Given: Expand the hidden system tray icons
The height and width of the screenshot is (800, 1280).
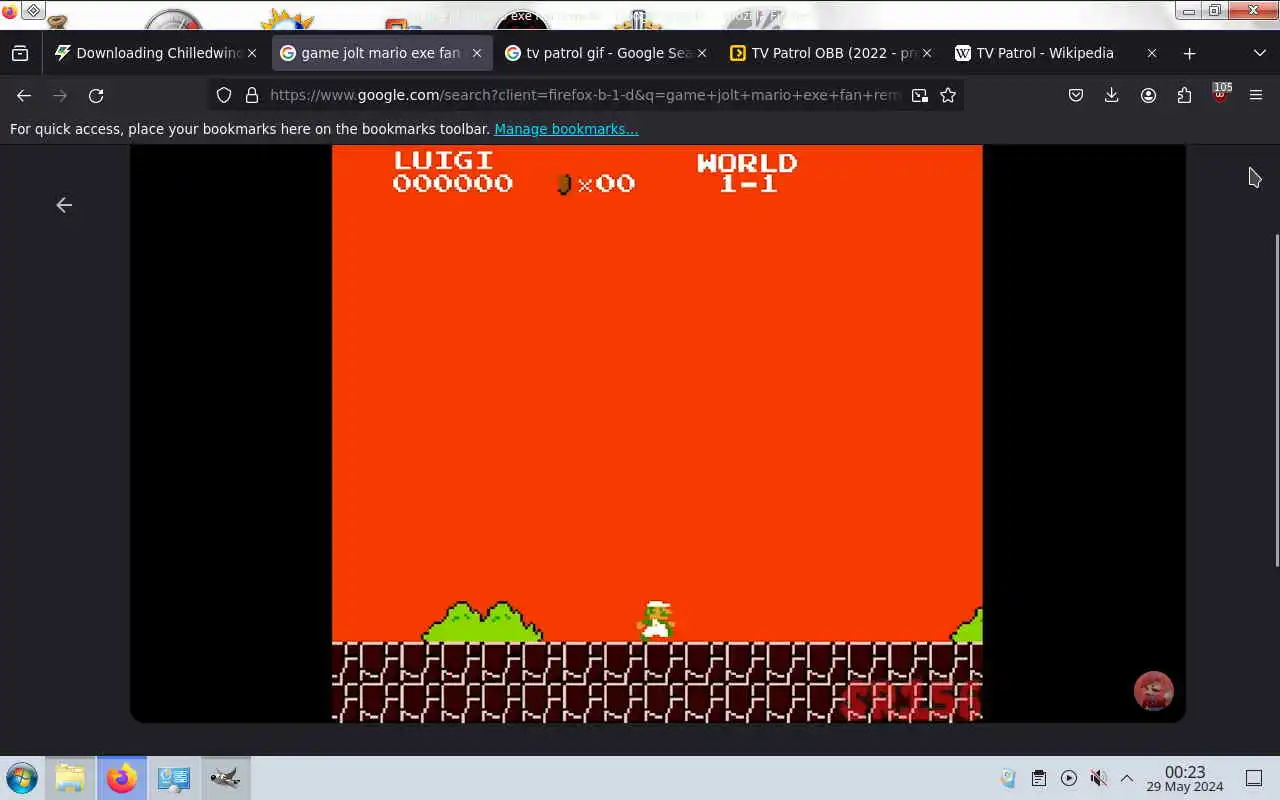Looking at the screenshot, I should [1127, 778].
